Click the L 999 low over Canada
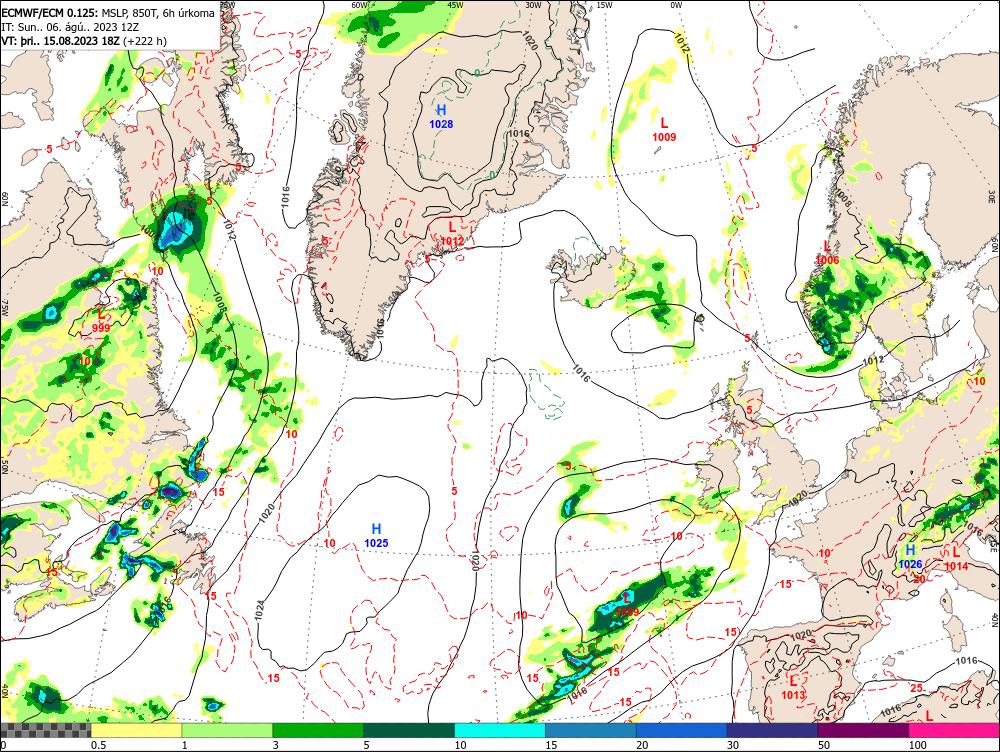The image size is (1000, 752). [101, 321]
